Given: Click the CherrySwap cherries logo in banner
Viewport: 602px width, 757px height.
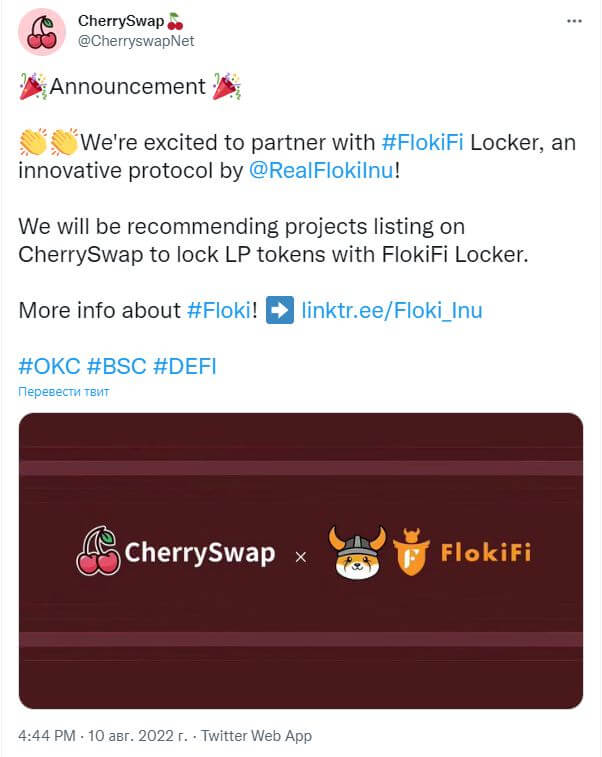Looking at the screenshot, I should click(x=98, y=551).
